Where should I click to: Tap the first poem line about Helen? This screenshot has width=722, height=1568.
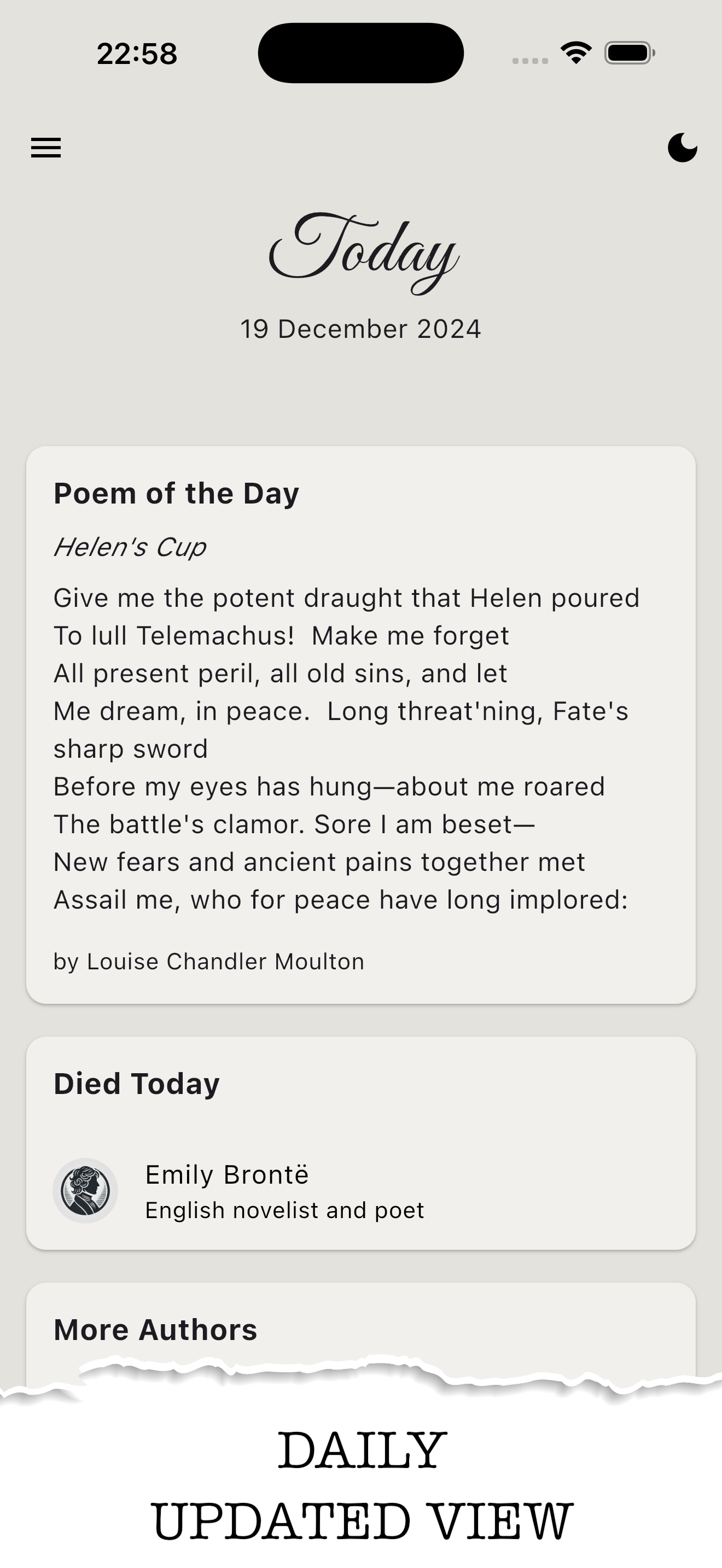(346, 598)
